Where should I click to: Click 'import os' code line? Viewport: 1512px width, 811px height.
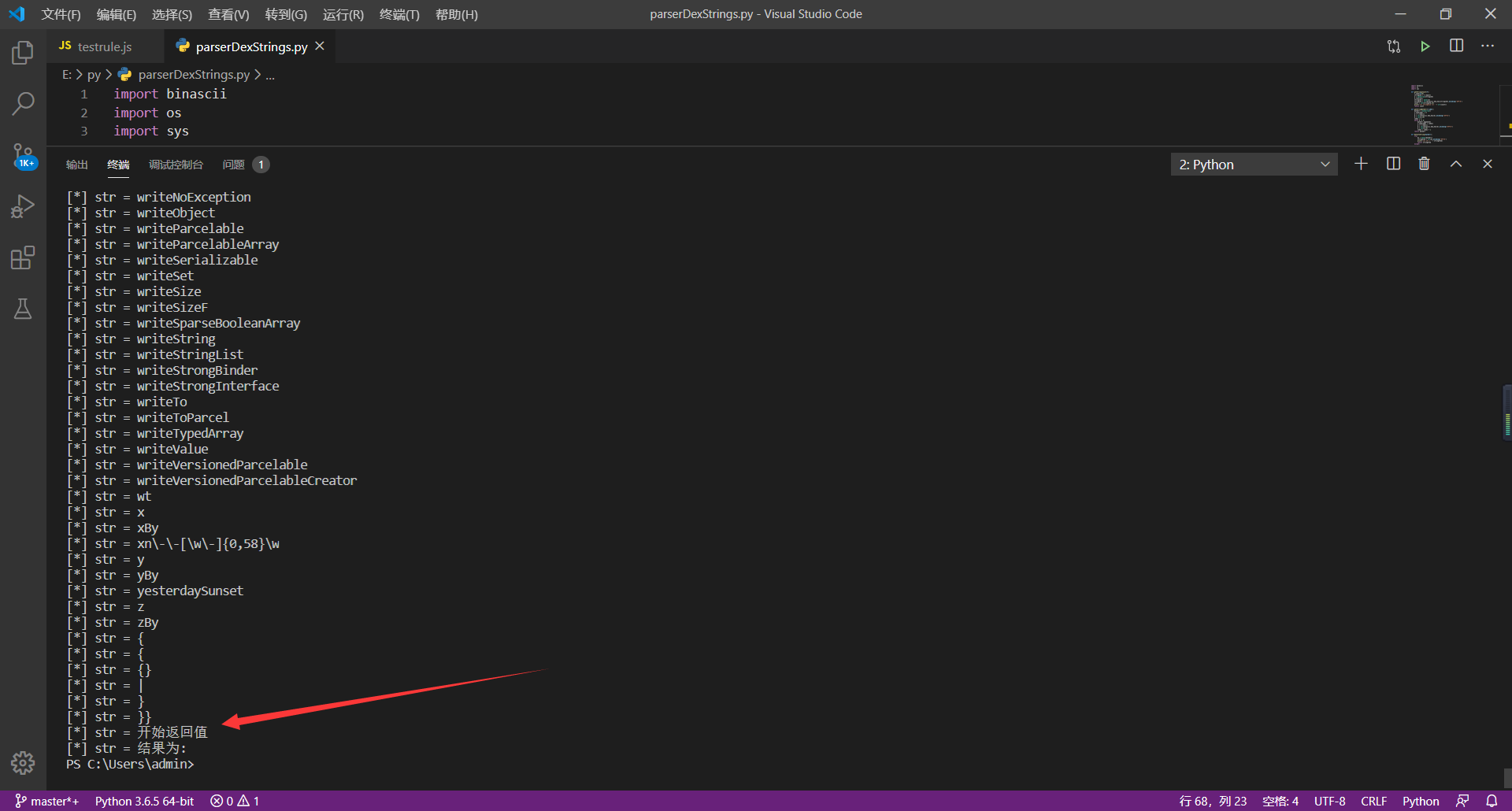coord(147,113)
